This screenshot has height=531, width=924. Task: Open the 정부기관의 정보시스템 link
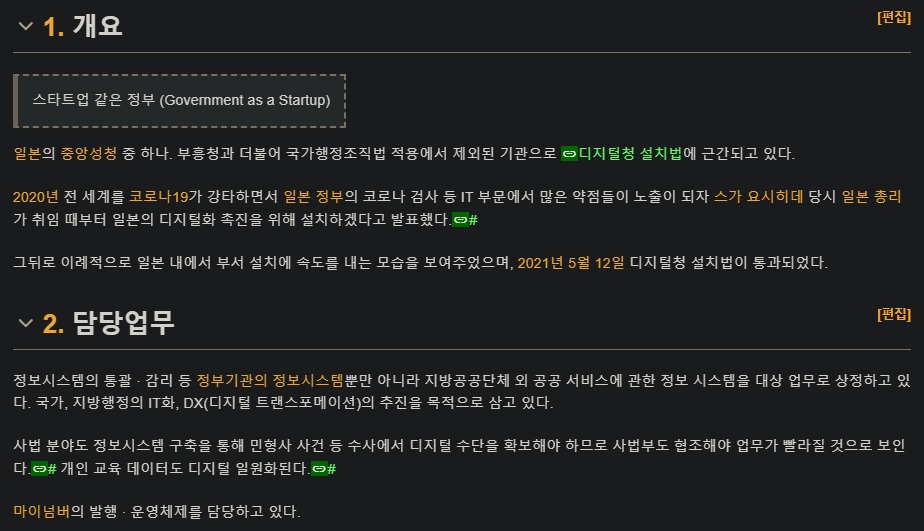[x=269, y=381]
